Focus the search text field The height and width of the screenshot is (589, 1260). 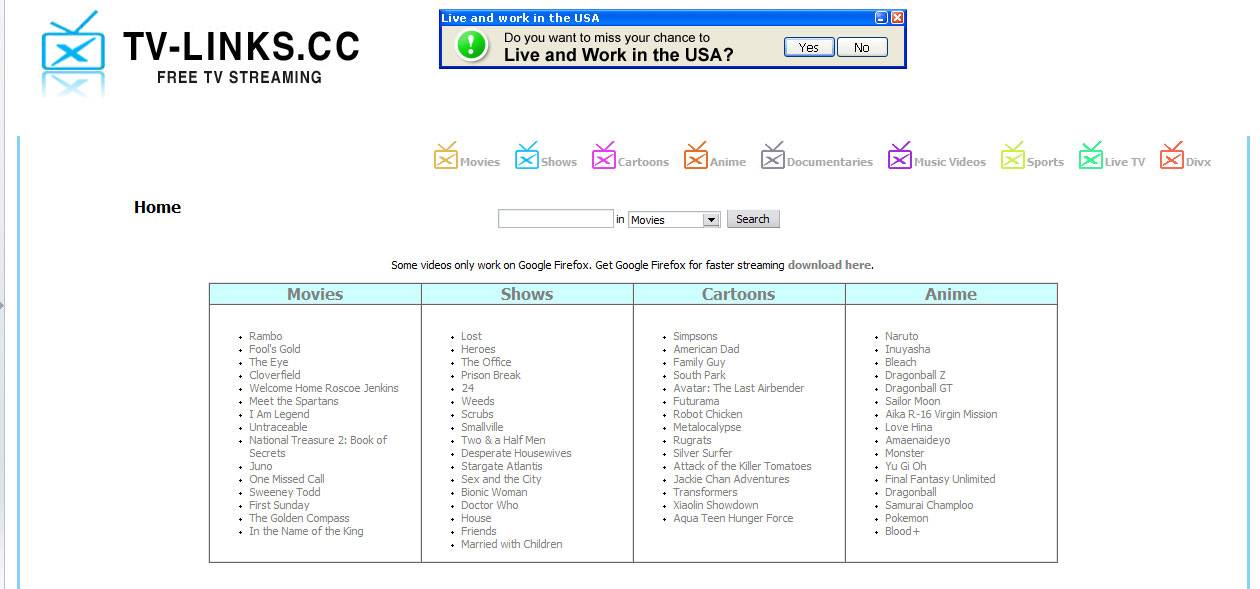click(555, 219)
